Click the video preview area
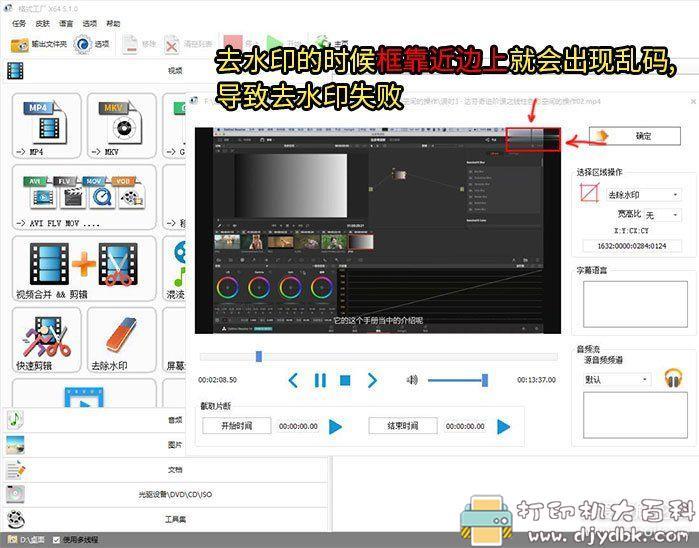 378,230
